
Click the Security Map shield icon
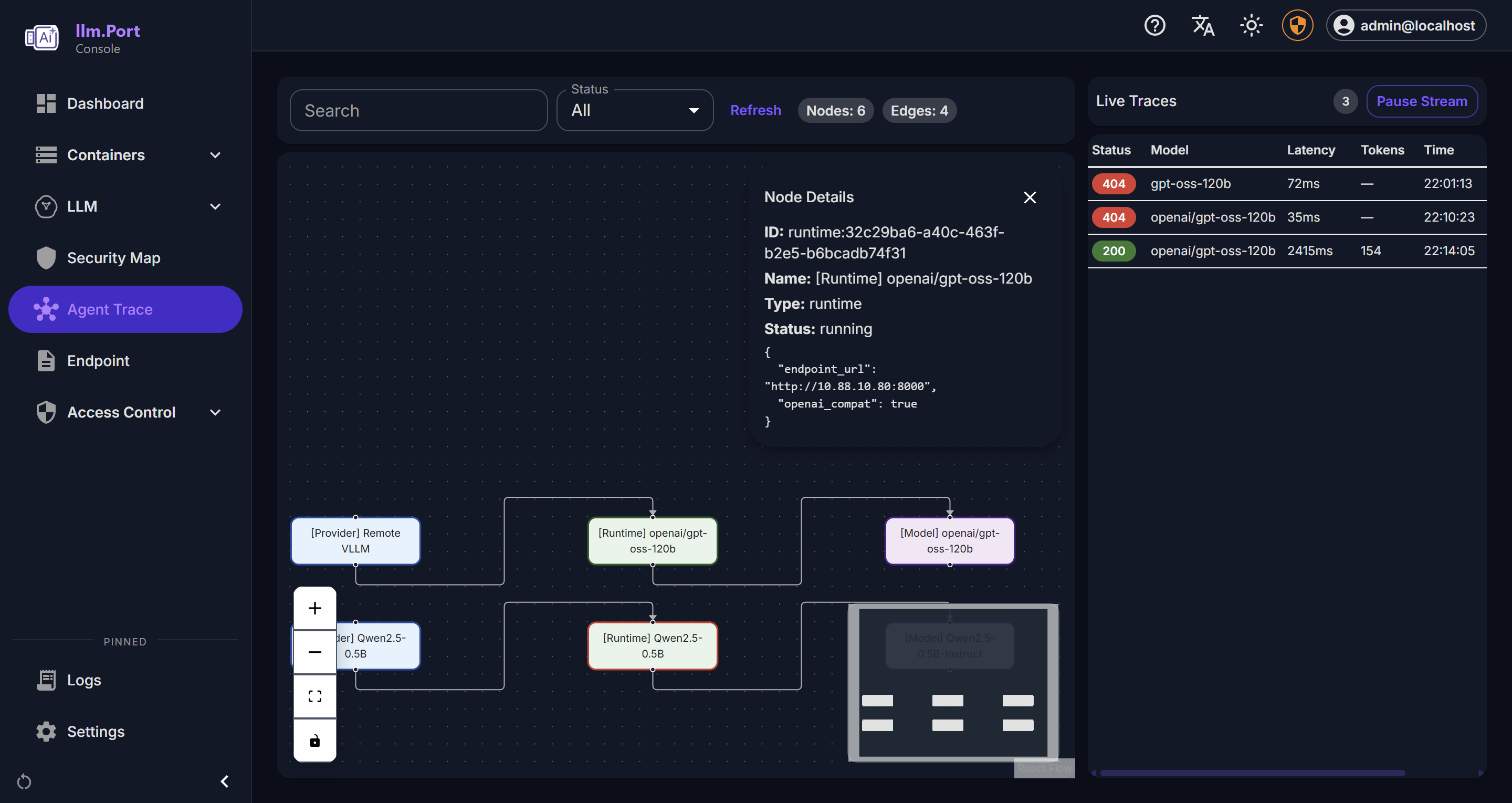click(x=46, y=258)
